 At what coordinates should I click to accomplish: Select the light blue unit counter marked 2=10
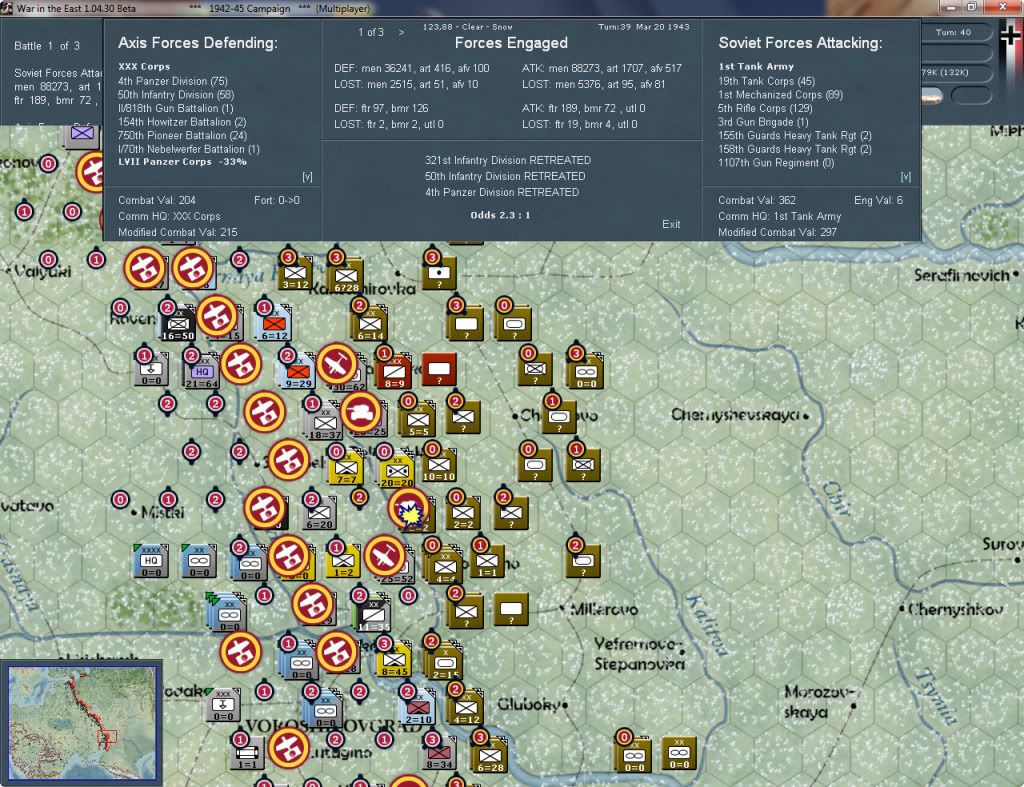point(418,709)
